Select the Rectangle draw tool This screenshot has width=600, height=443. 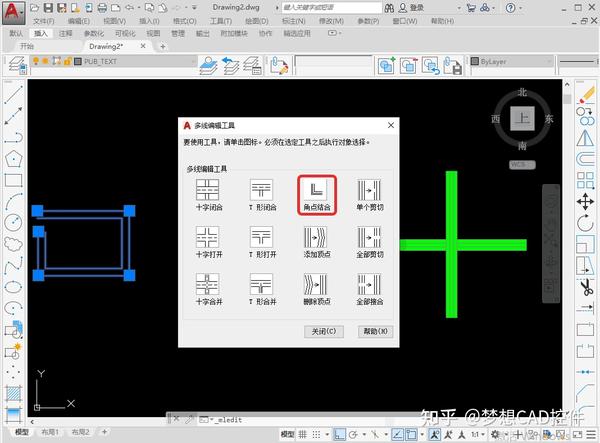tap(13, 180)
